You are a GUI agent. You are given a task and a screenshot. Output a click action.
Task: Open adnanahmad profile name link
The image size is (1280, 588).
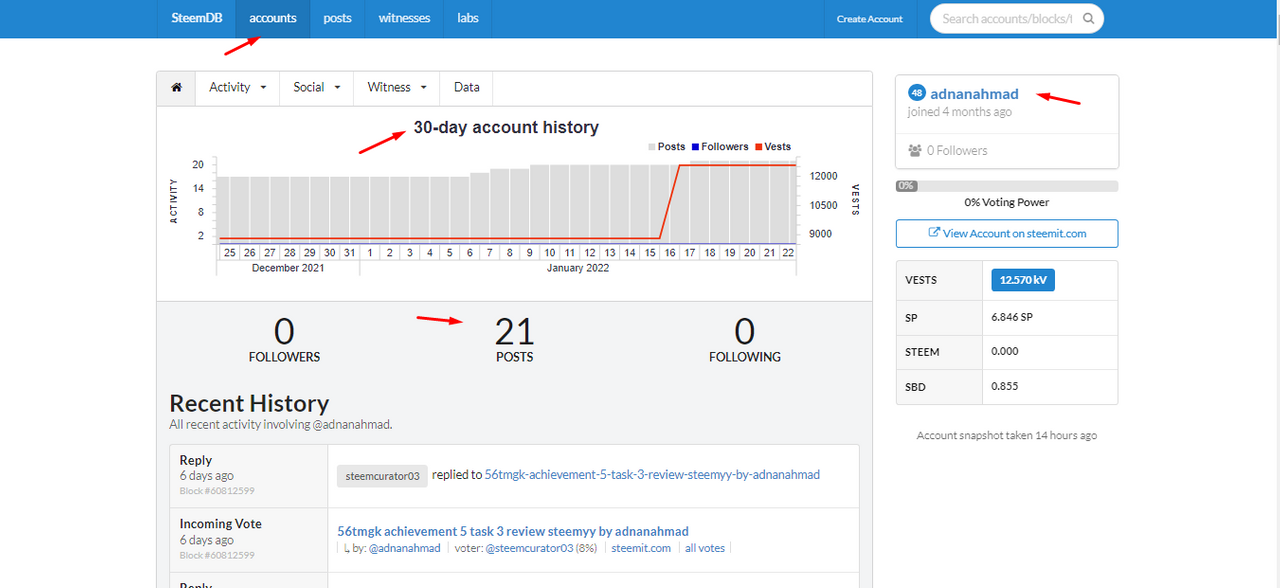[974, 94]
